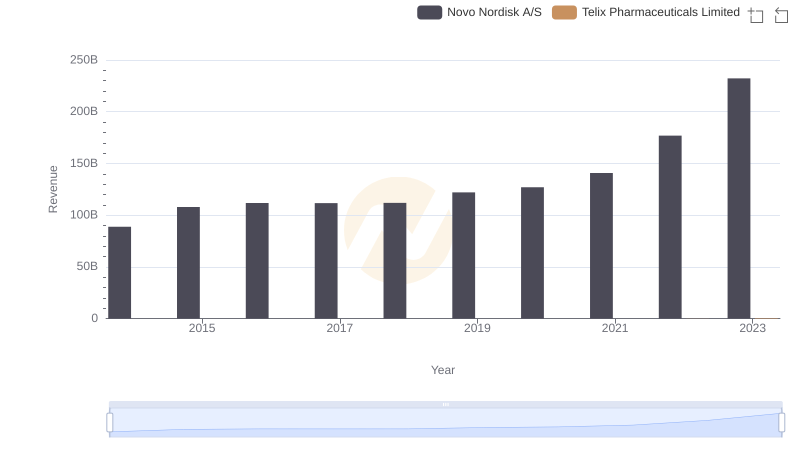Click the 2015 x-axis label
Image resolution: width=800 pixels, height=461 pixels.
[202, 328]
